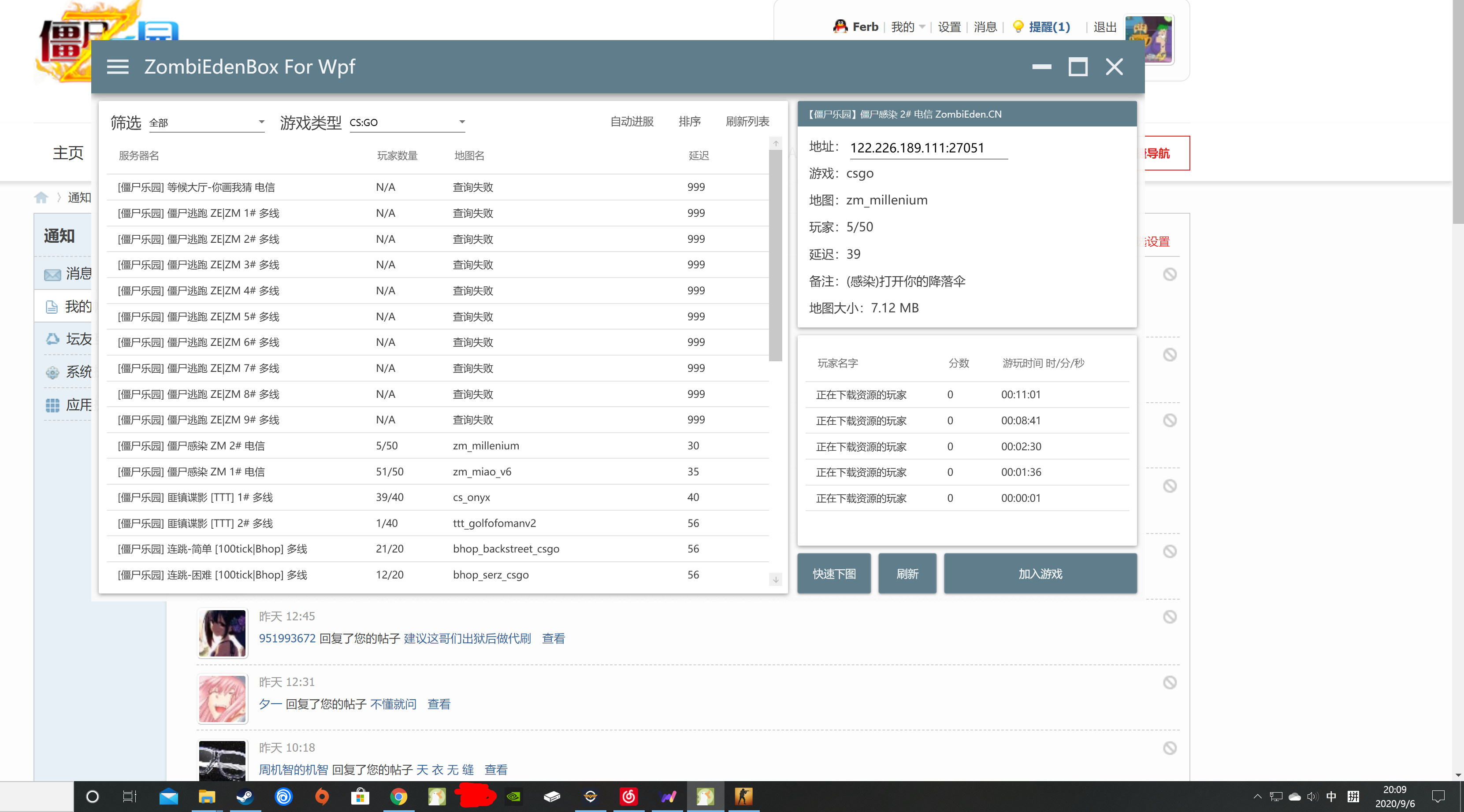
Task: Click the Ferb username link
Action: pyautogui.click(x=865, y=27)
